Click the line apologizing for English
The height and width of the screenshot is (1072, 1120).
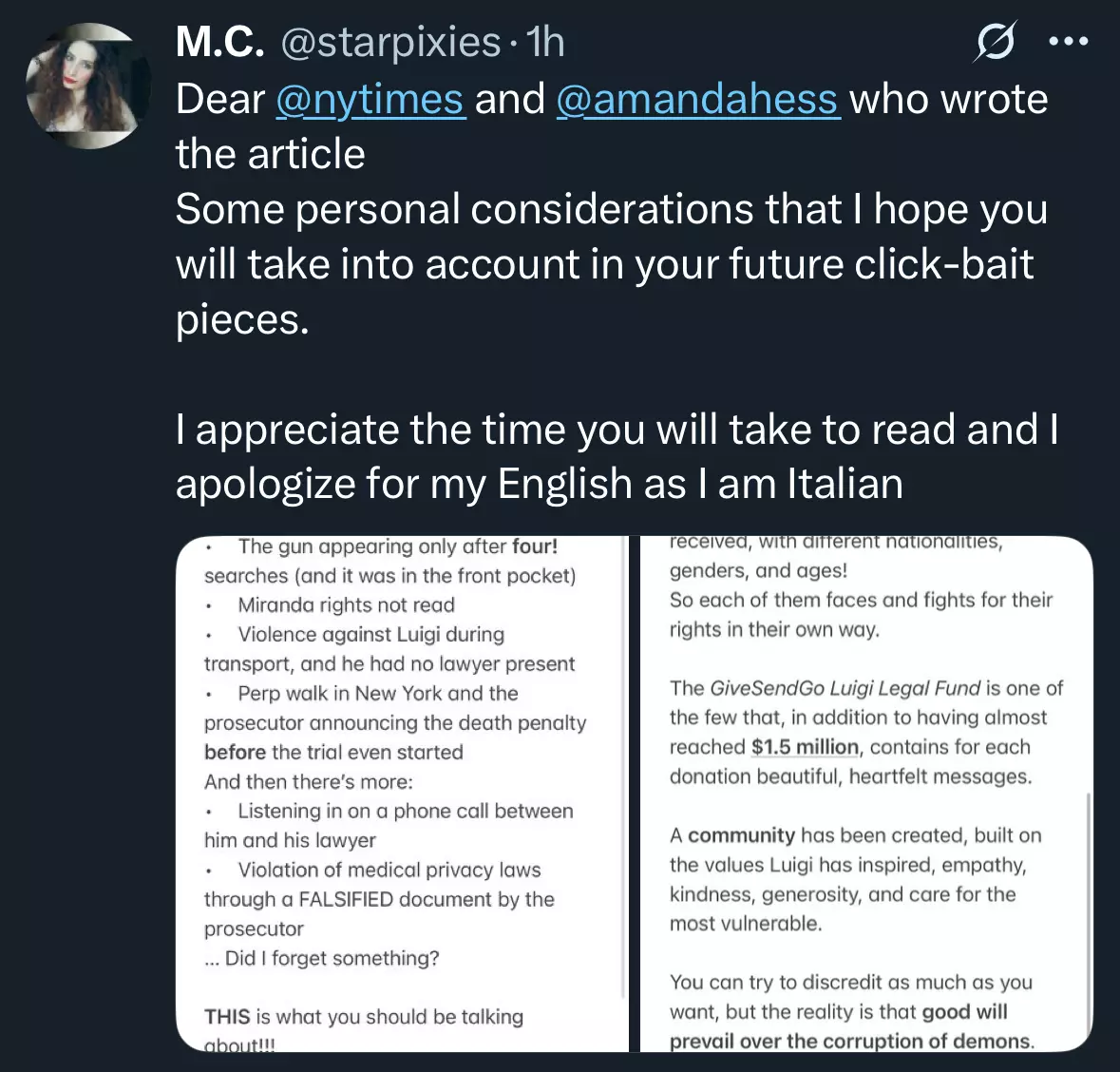click(540, 484)
